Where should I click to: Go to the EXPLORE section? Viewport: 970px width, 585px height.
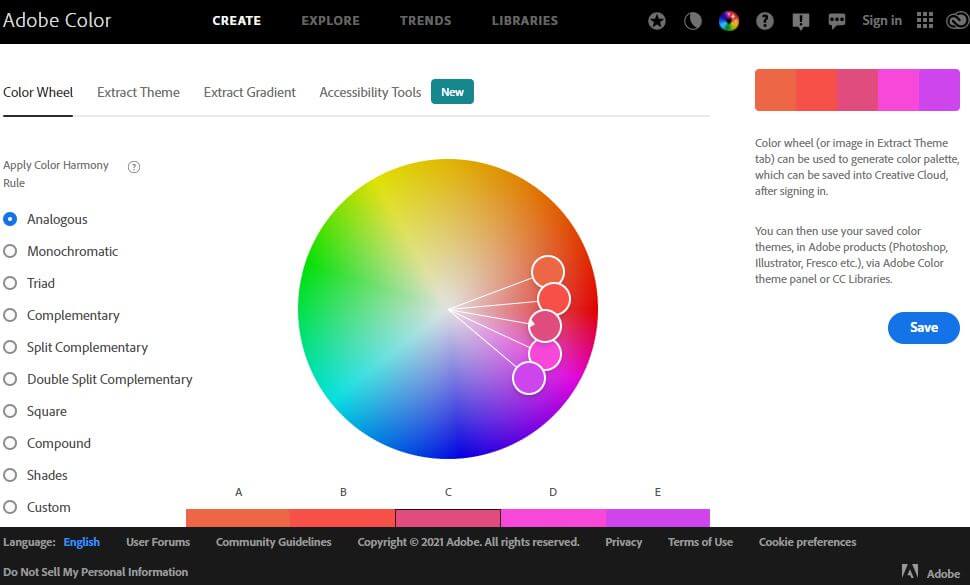click(x=330, y=20)
